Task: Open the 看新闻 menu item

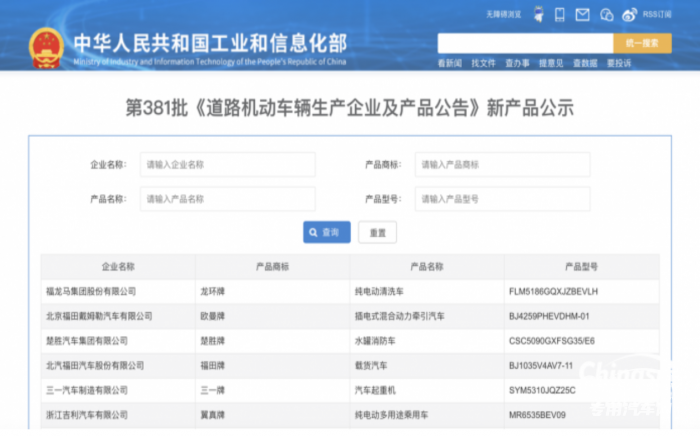Action: coord(450,63)
